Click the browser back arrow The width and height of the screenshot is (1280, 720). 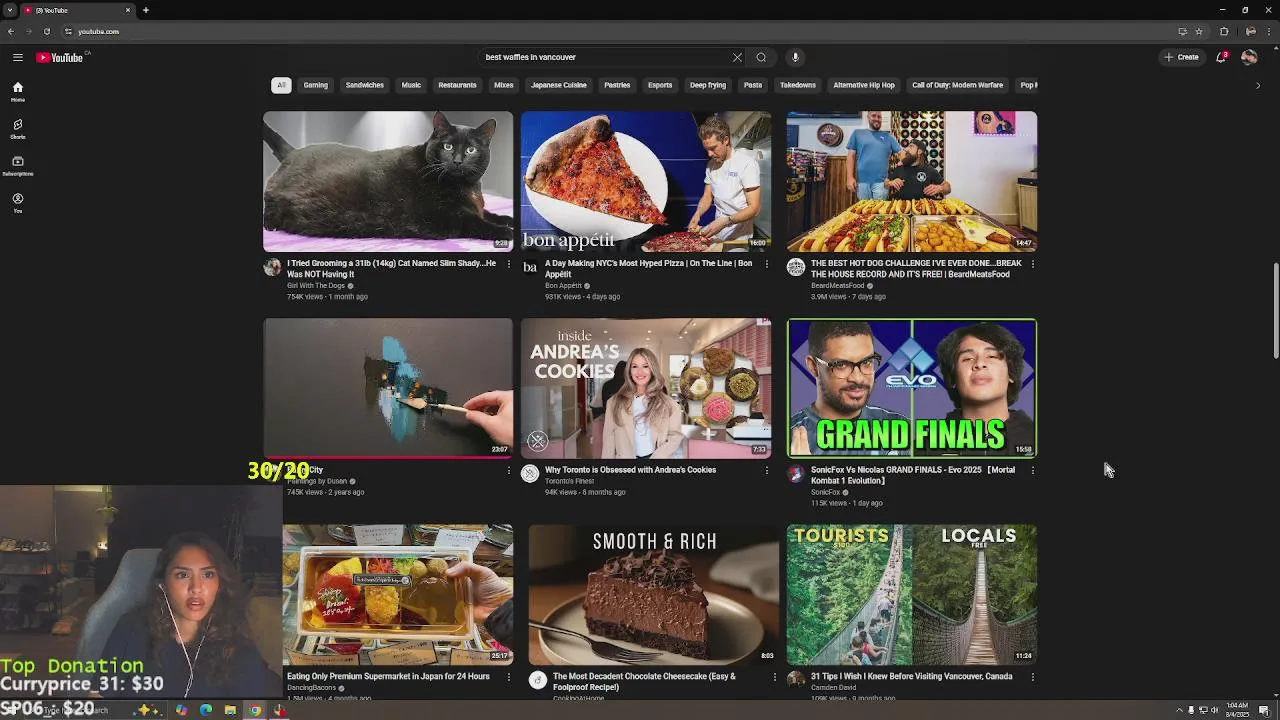coord(11,31)
